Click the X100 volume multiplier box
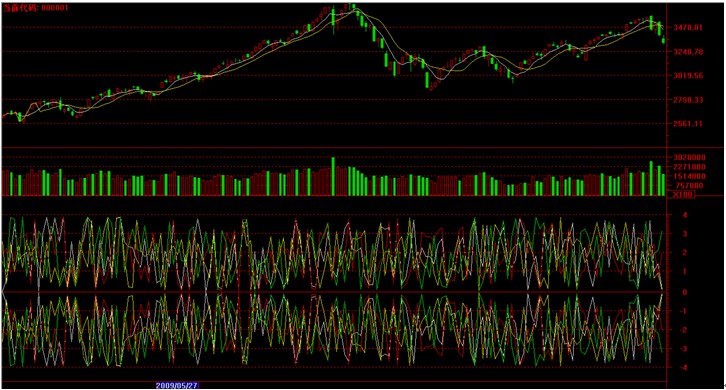 click(682, 195)
